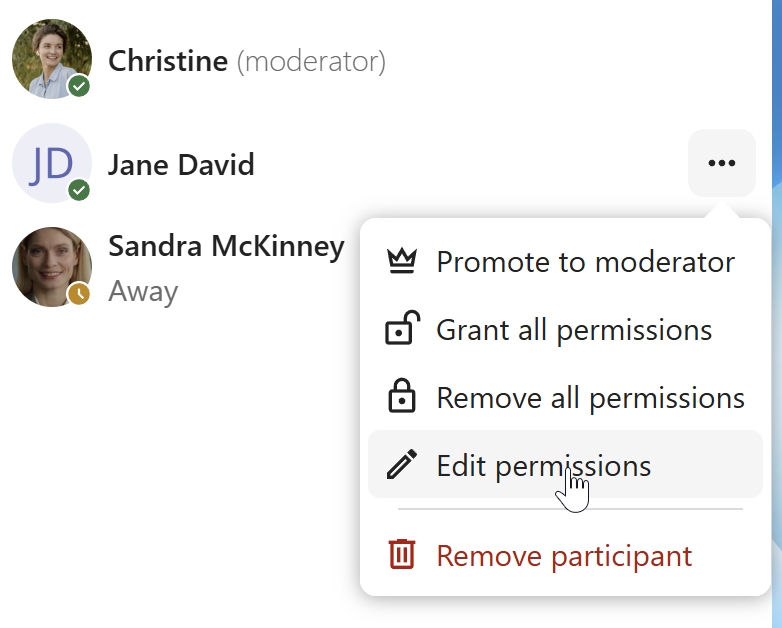Click the red trash bin icon
Screen dimensions: 782x628
(401, 555)
